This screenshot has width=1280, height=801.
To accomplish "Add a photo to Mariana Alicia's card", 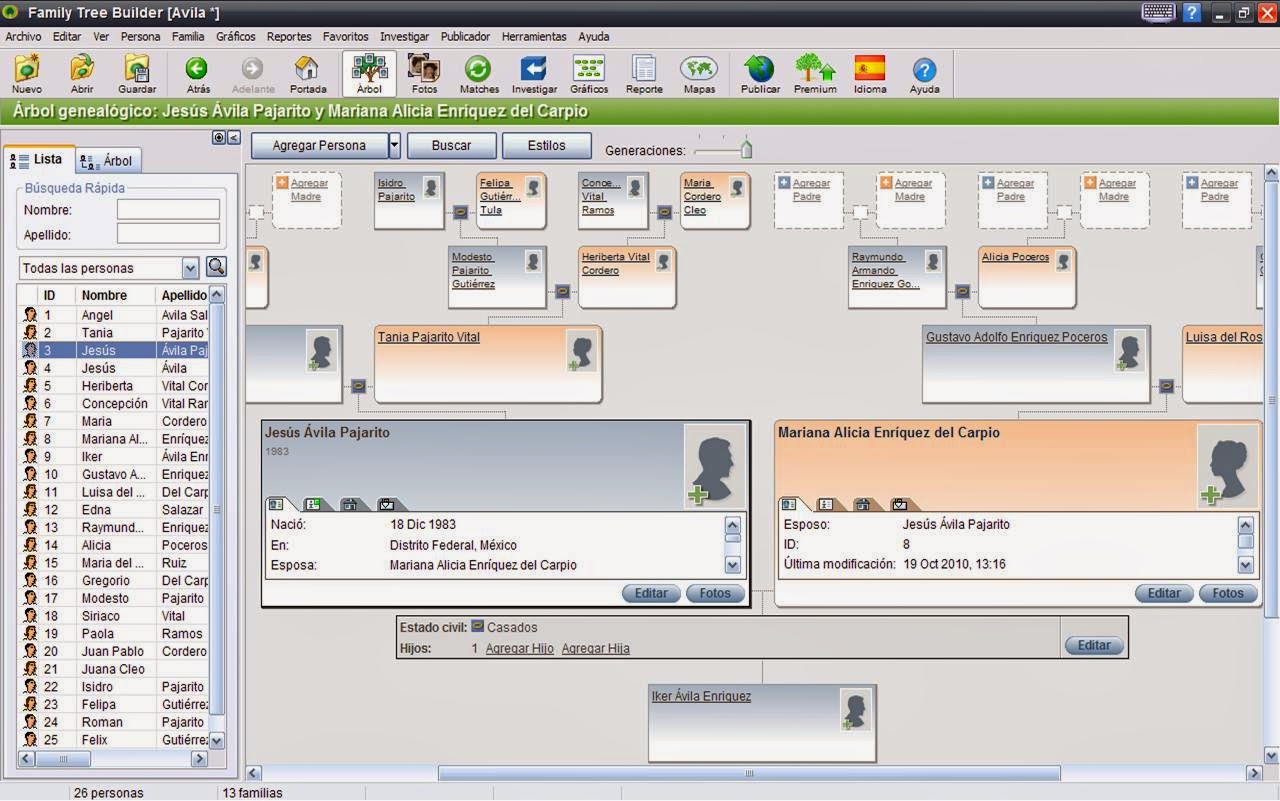I will tap(1228, 467).
